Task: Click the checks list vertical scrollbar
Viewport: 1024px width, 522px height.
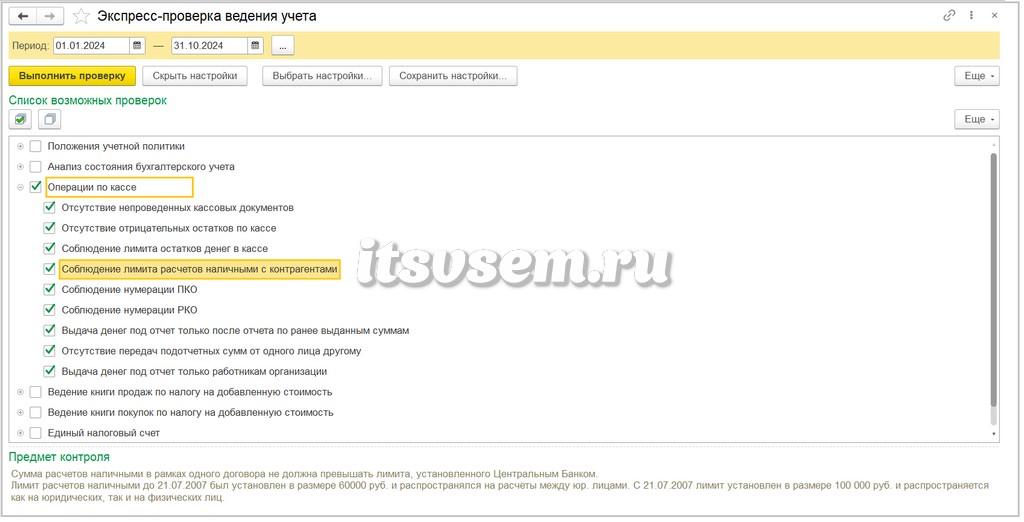Action: (x=994, y=280)
